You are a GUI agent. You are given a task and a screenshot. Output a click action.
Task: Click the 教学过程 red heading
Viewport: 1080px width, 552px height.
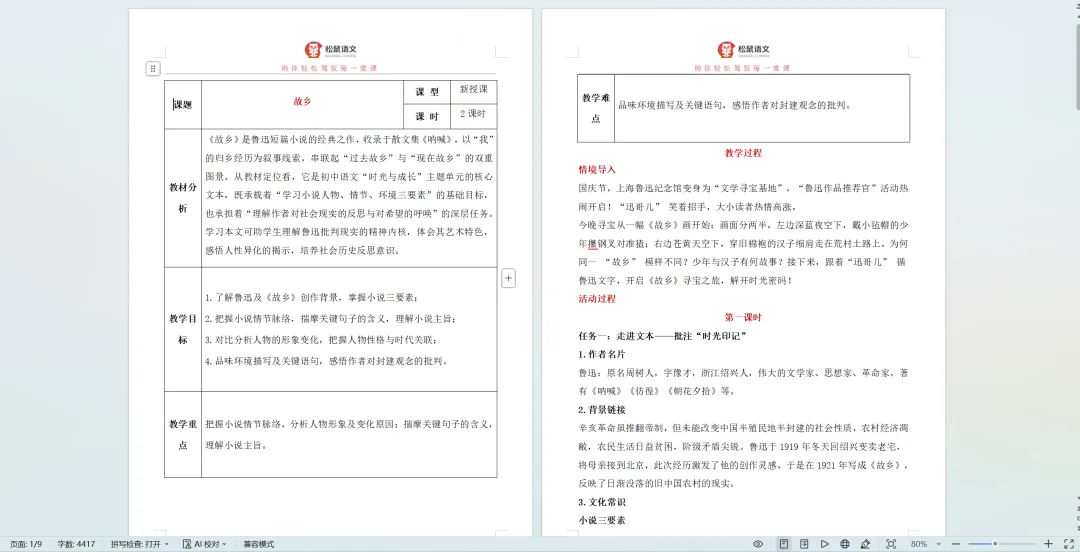tap(743, 153)
